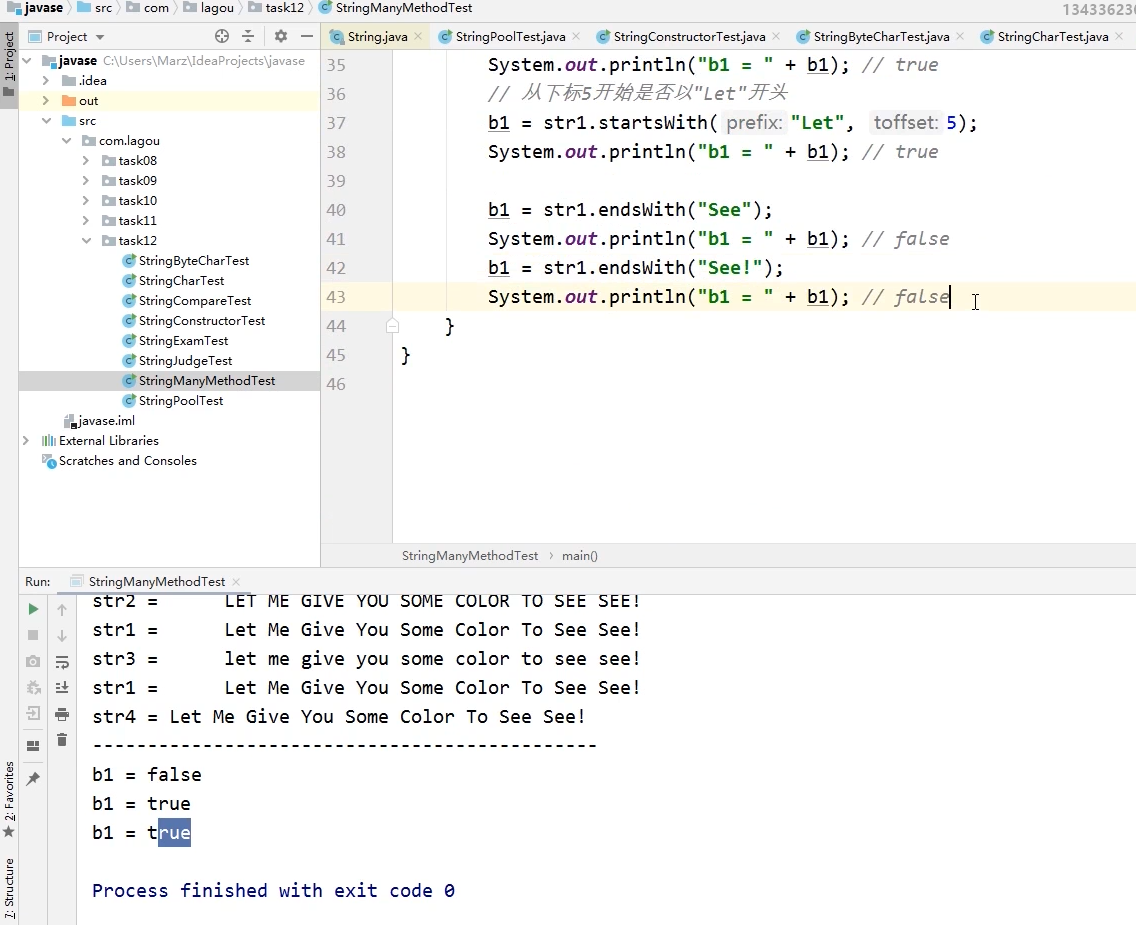Click the Up the Stack Trace arrow

pyautogui.click(x=62, y=609)
